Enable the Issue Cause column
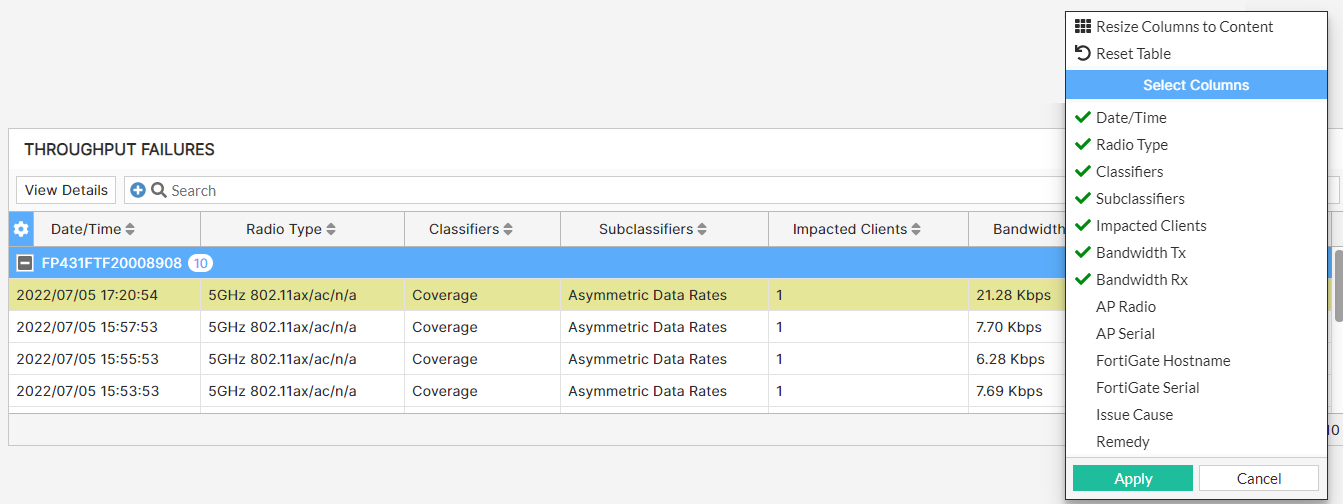The height and width of the screenshot is (504, 1343). (x=1134, y=415)
